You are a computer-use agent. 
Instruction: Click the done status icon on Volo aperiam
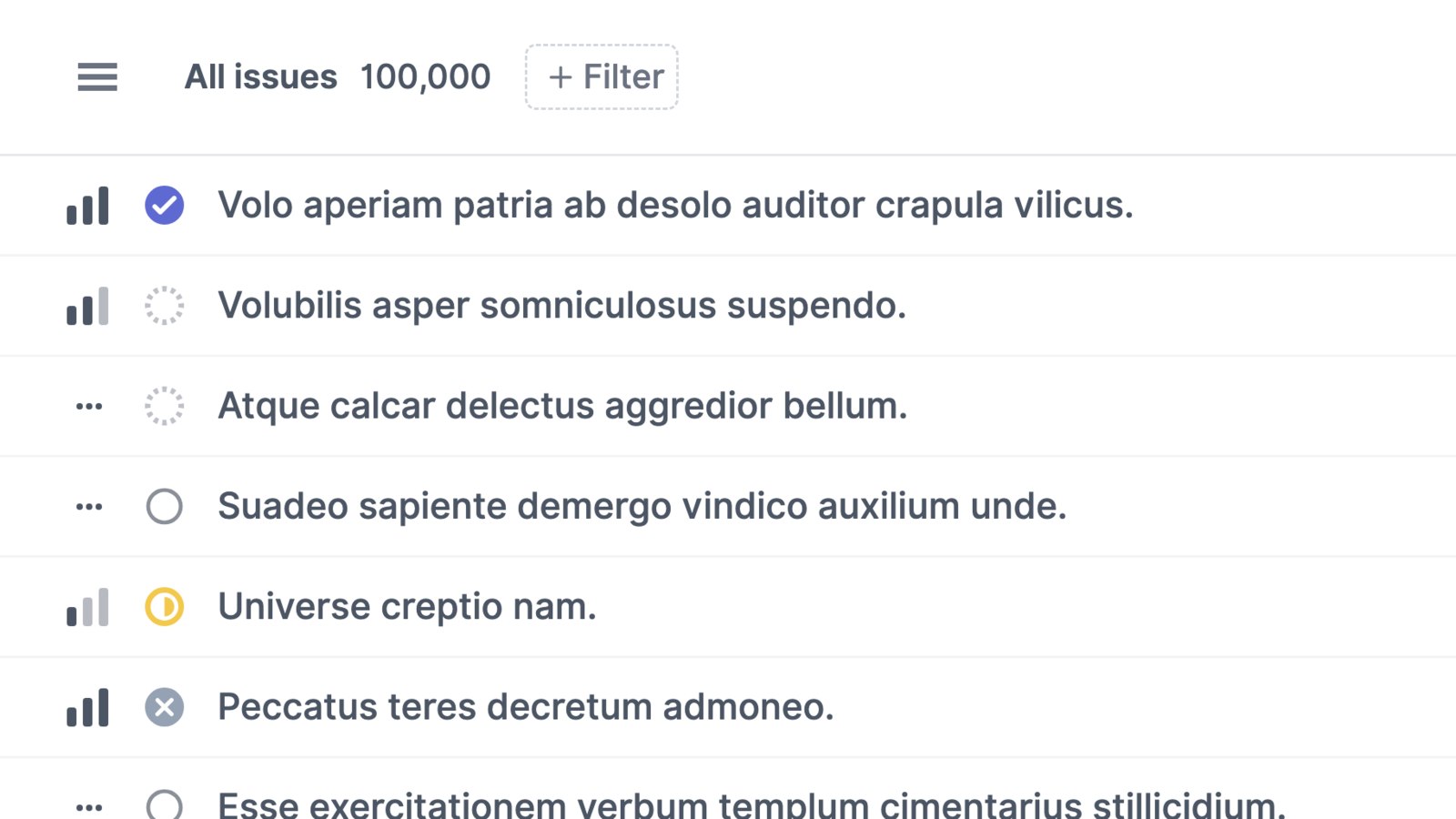coord(165,205)
